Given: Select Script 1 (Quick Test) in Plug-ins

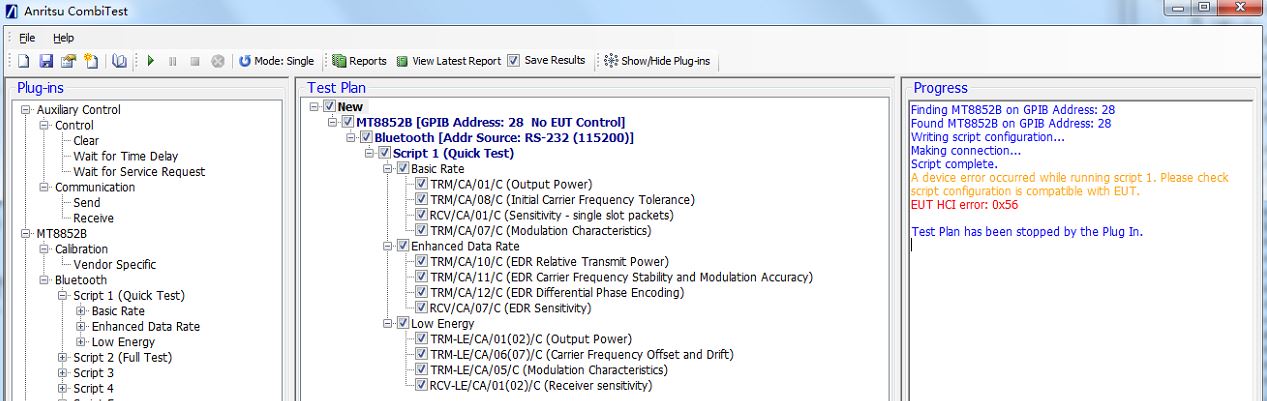Looking at the screenshot, I should [129, 296].
